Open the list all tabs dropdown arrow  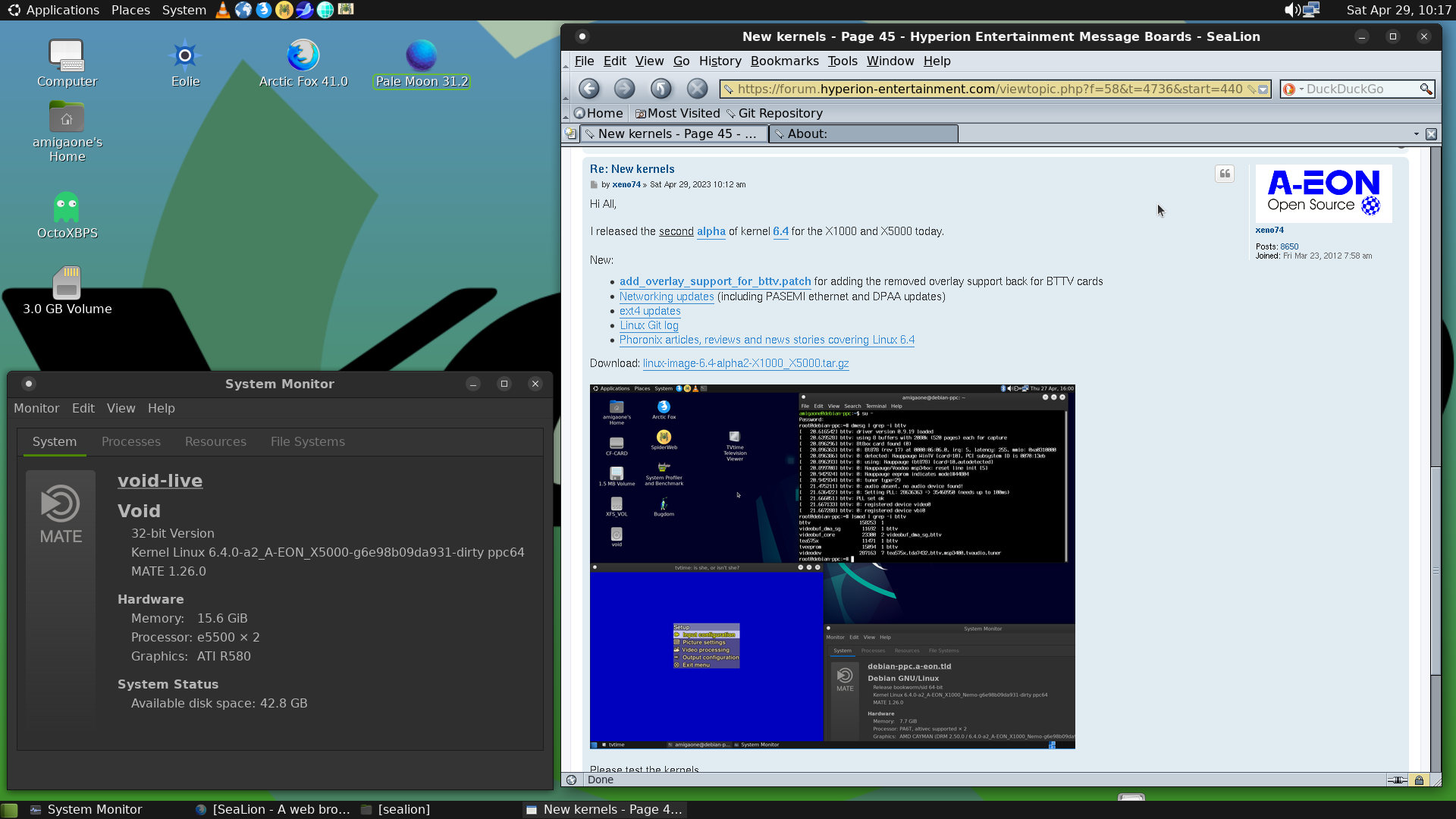[1416, 134]
